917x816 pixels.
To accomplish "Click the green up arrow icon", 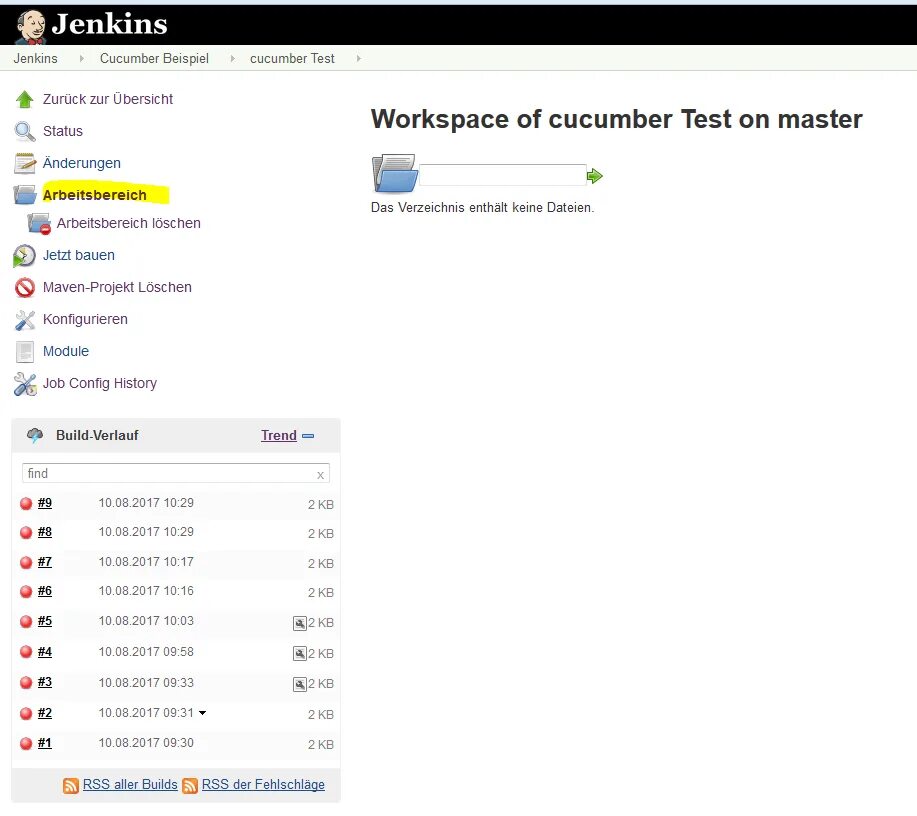I will [x=24, y=99].
